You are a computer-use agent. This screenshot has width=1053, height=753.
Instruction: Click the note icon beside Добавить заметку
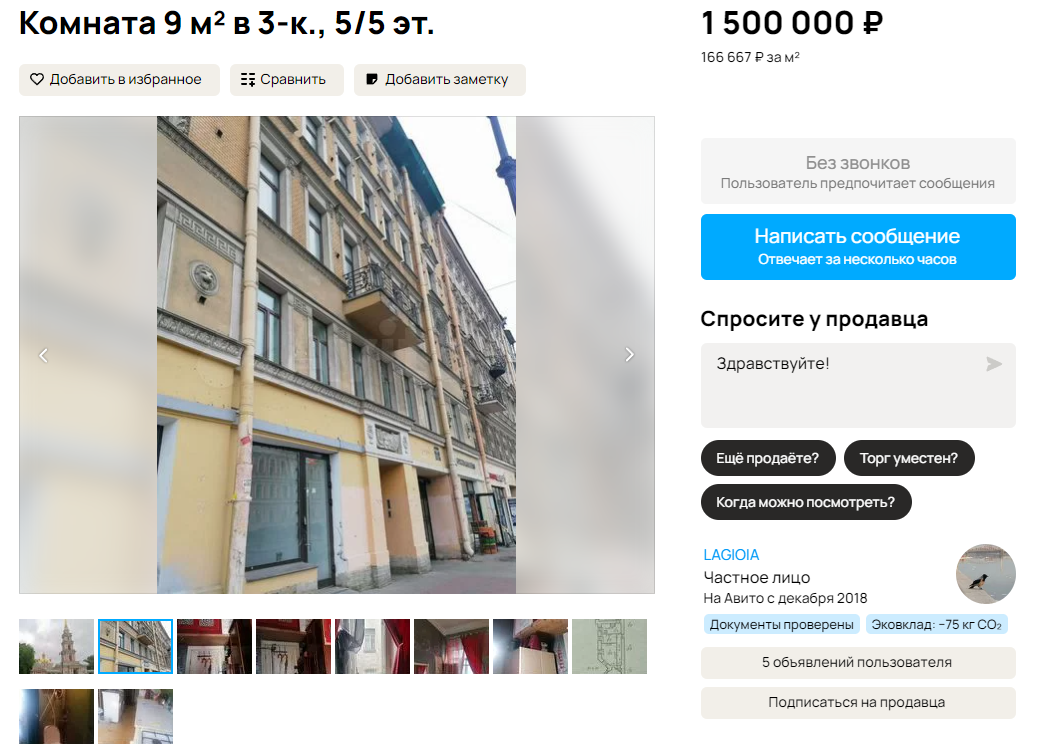pyautogui.click(x=371, y=79)
